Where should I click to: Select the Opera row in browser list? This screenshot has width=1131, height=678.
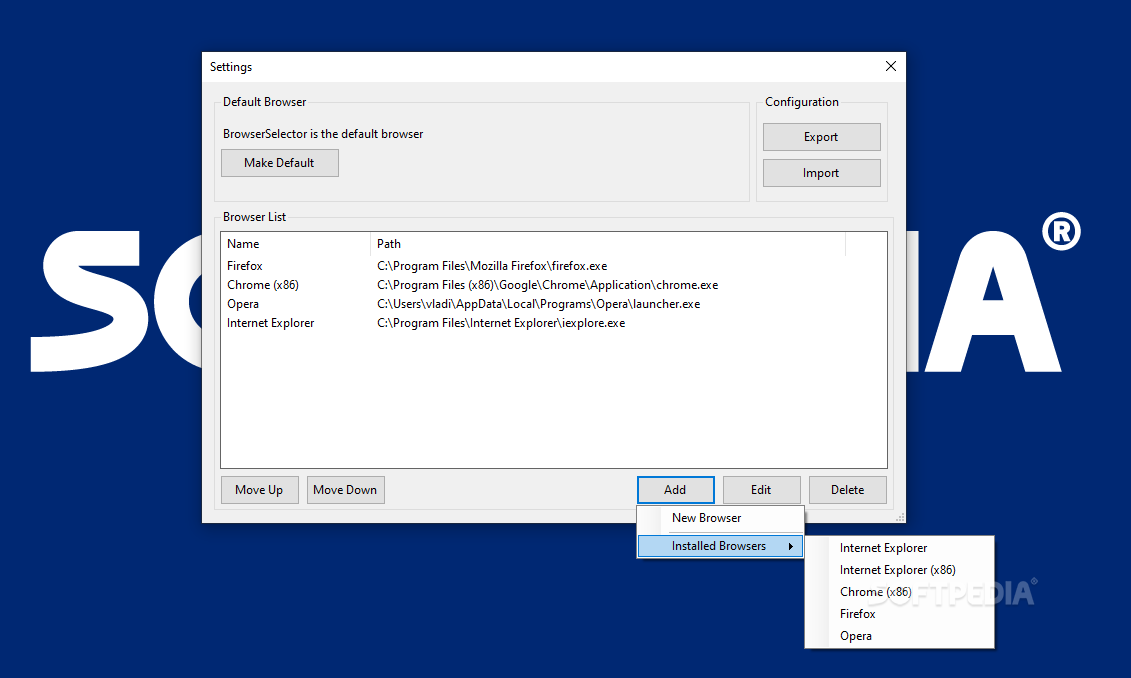(x=553, y=304)
